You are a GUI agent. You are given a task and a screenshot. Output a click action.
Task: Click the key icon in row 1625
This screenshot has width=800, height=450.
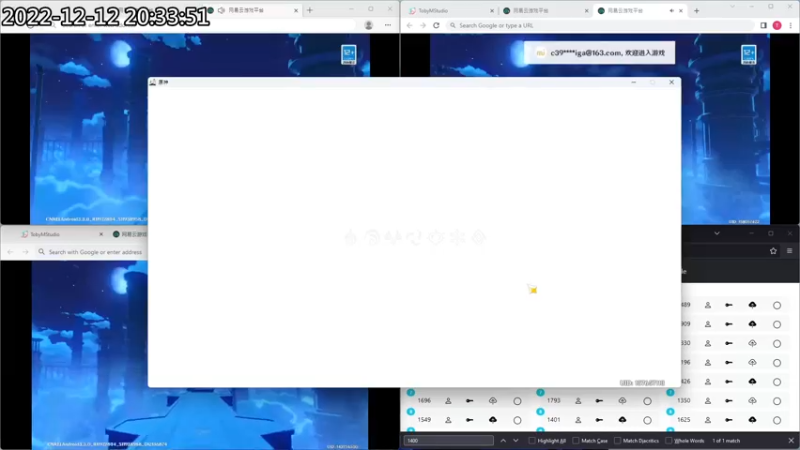point(729,420)
